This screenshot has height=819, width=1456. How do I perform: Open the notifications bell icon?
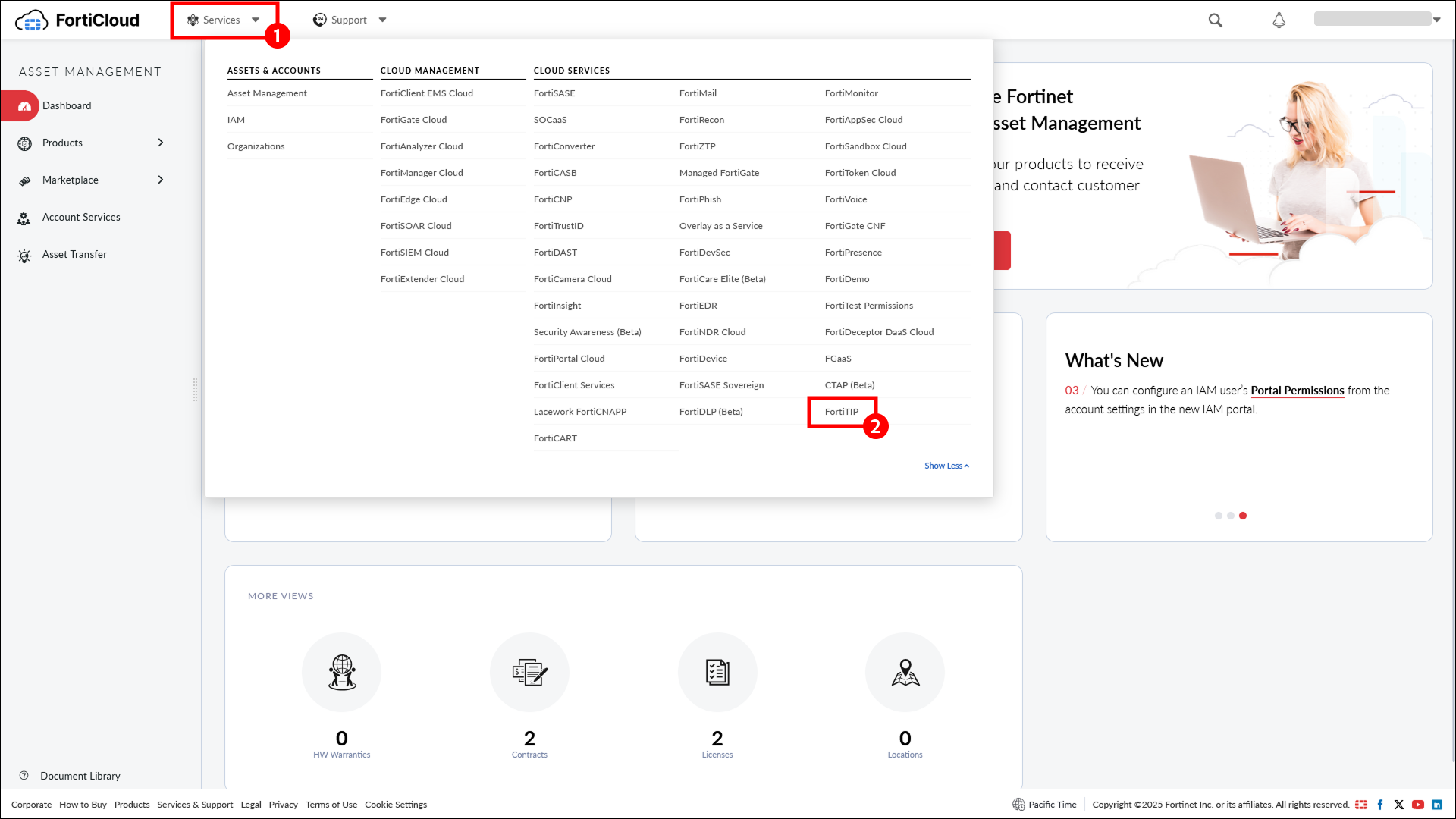[1279, 20]
